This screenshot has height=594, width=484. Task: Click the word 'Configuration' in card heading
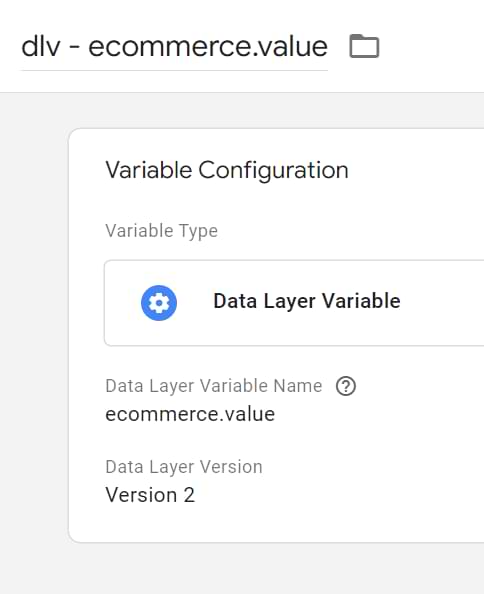click(x=273, y=170)
